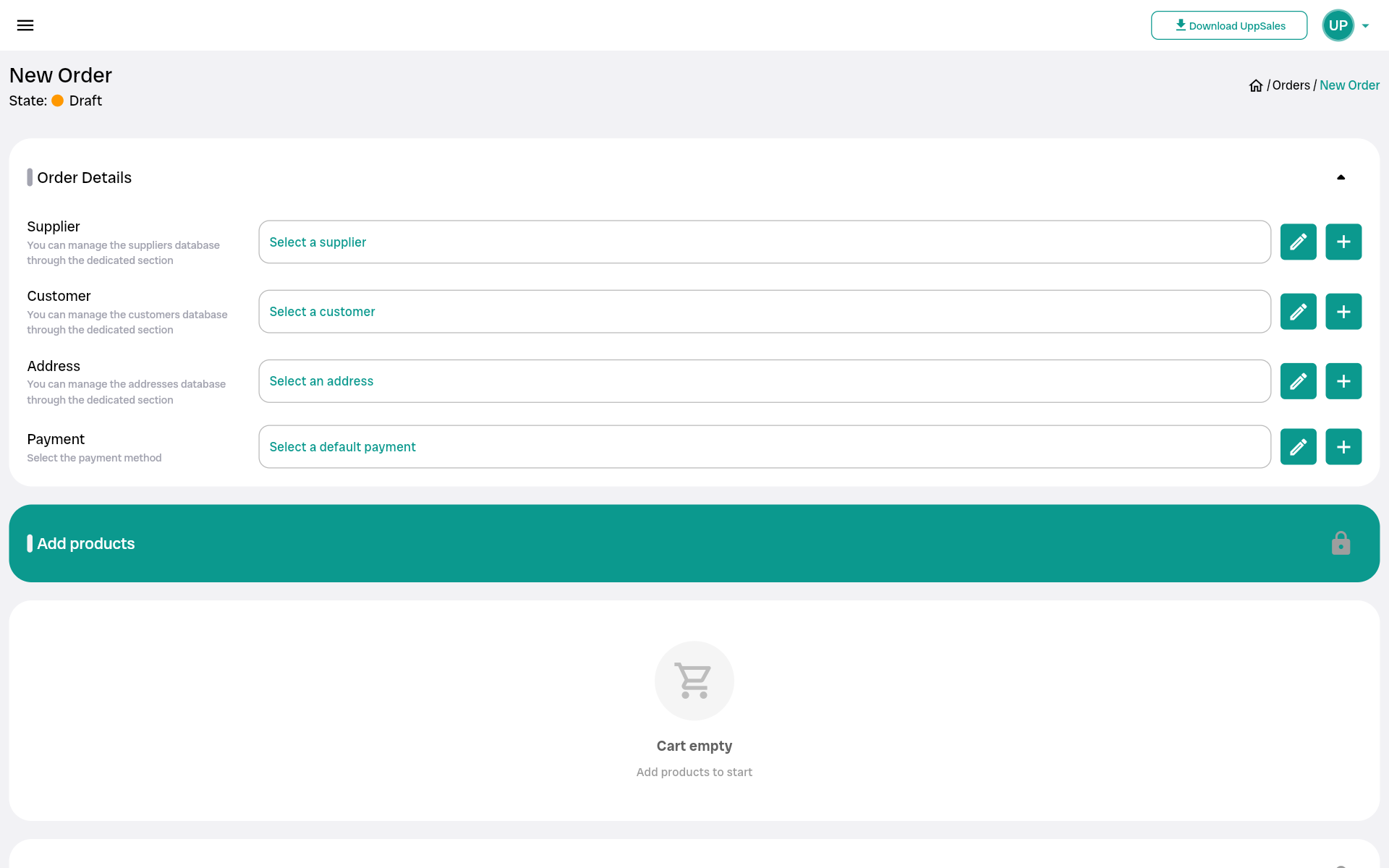The height and width of the screenshot is (868, 1389).
Task: Navigate to Orders breadcrumb link
Action: [x=1291, y=85]
